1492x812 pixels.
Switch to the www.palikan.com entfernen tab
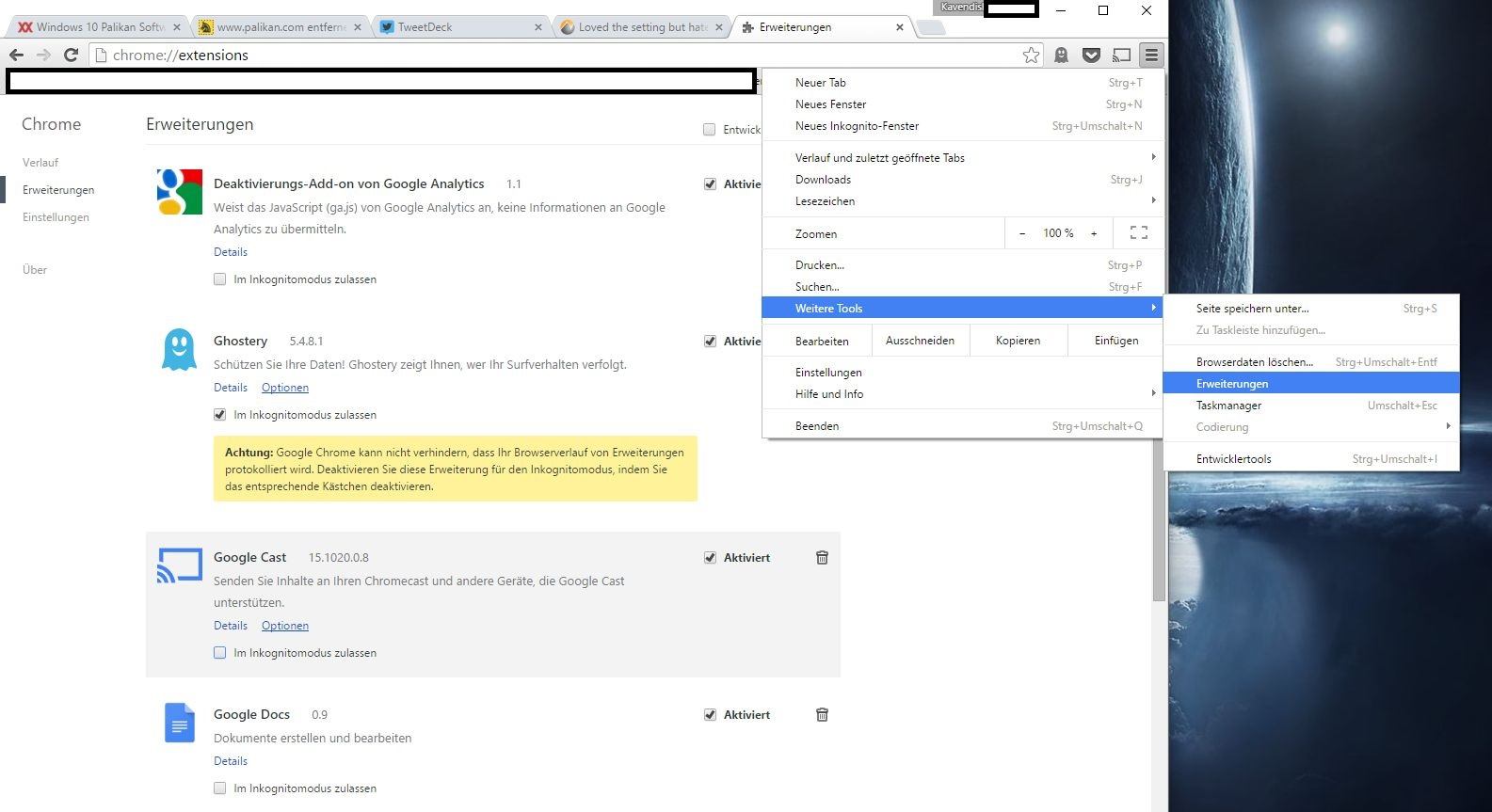click(x=281, y=27)
